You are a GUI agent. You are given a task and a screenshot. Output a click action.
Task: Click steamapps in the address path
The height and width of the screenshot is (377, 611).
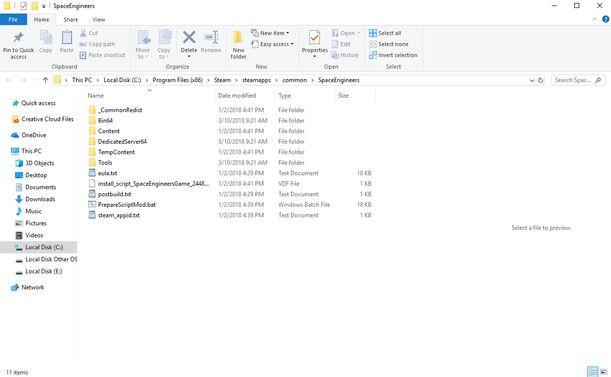(x=256, y=80)
